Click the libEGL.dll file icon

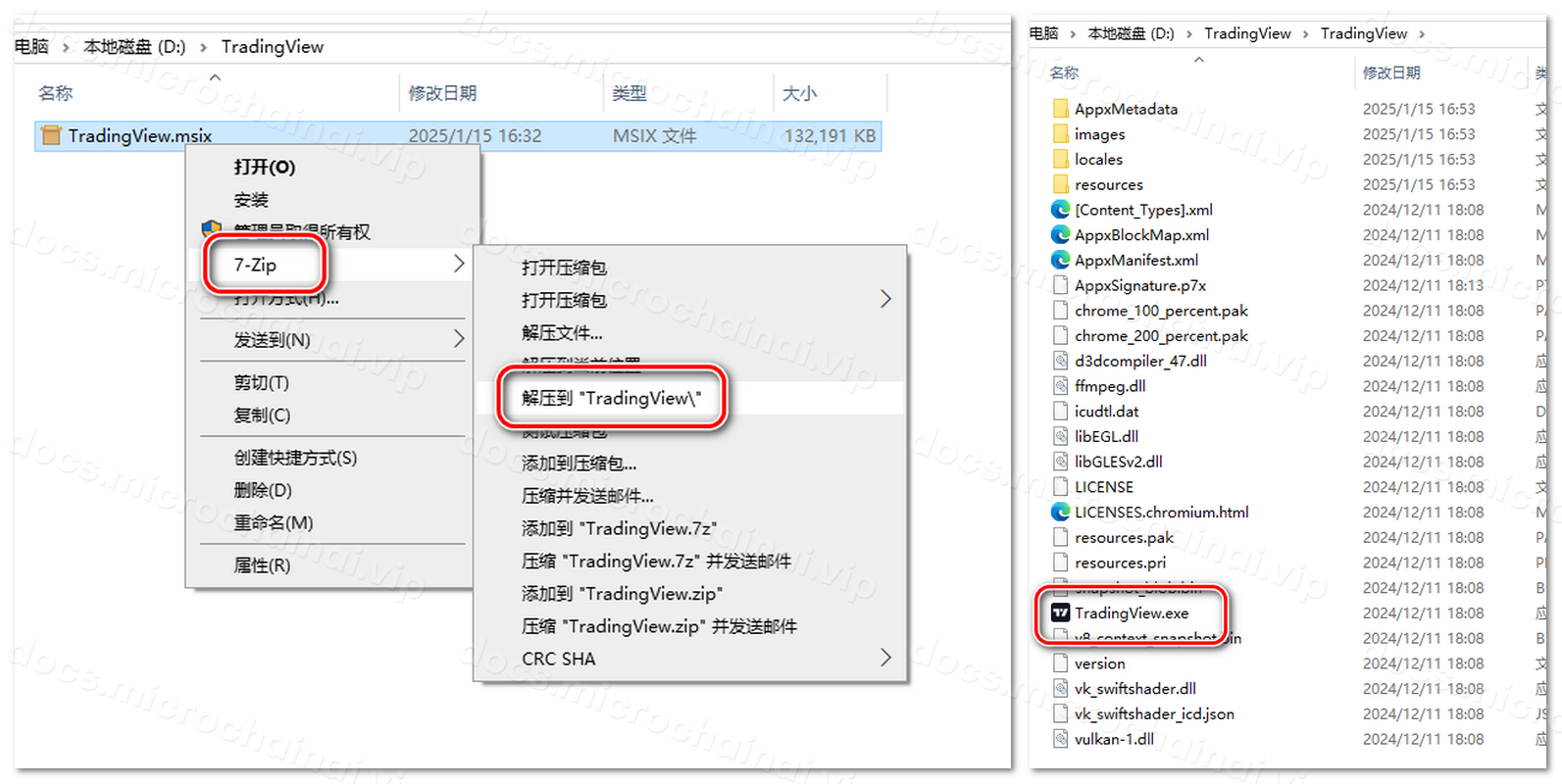tap(1060, 436)
